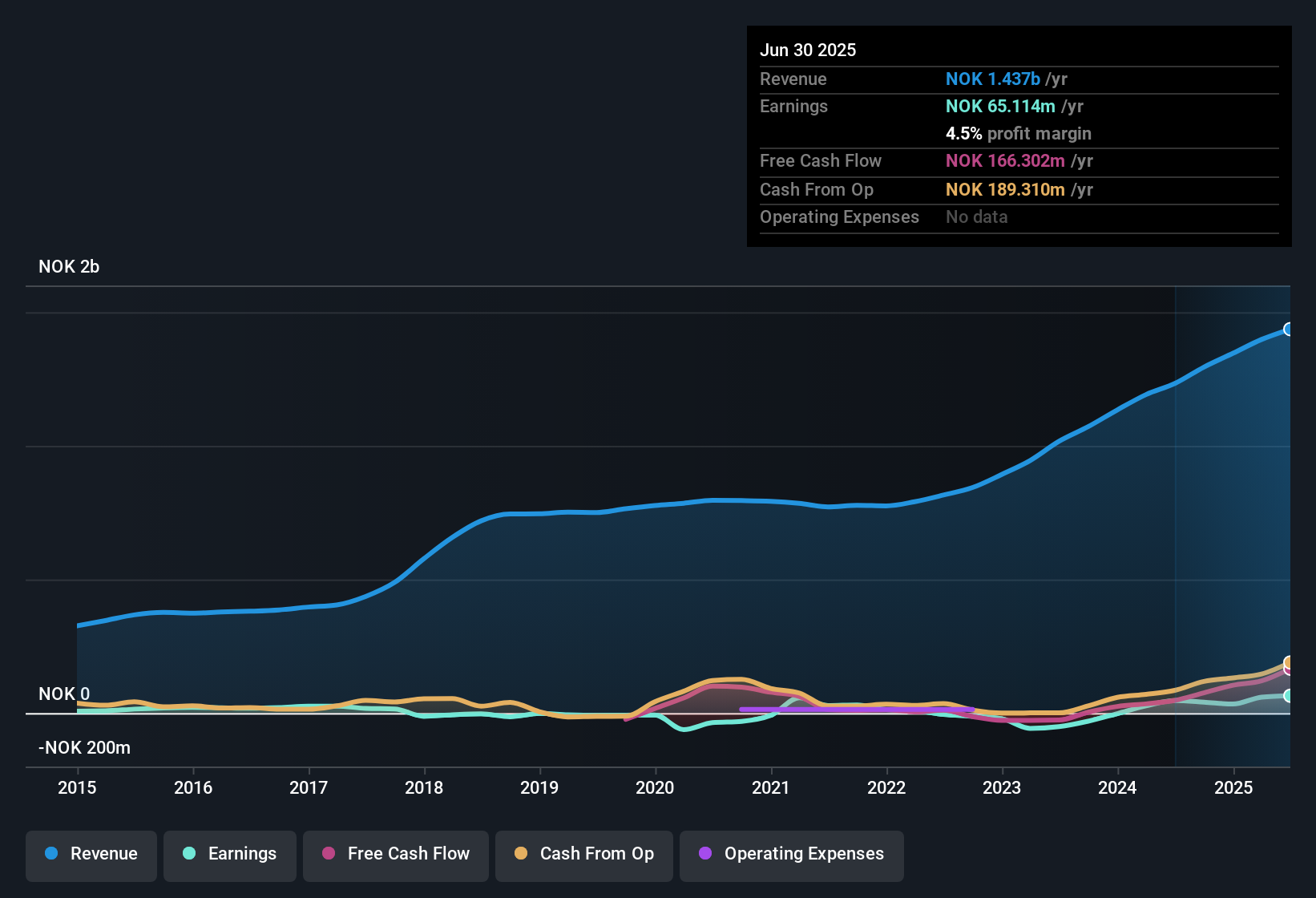Click the NOK 1.437b revenue value

993,79
